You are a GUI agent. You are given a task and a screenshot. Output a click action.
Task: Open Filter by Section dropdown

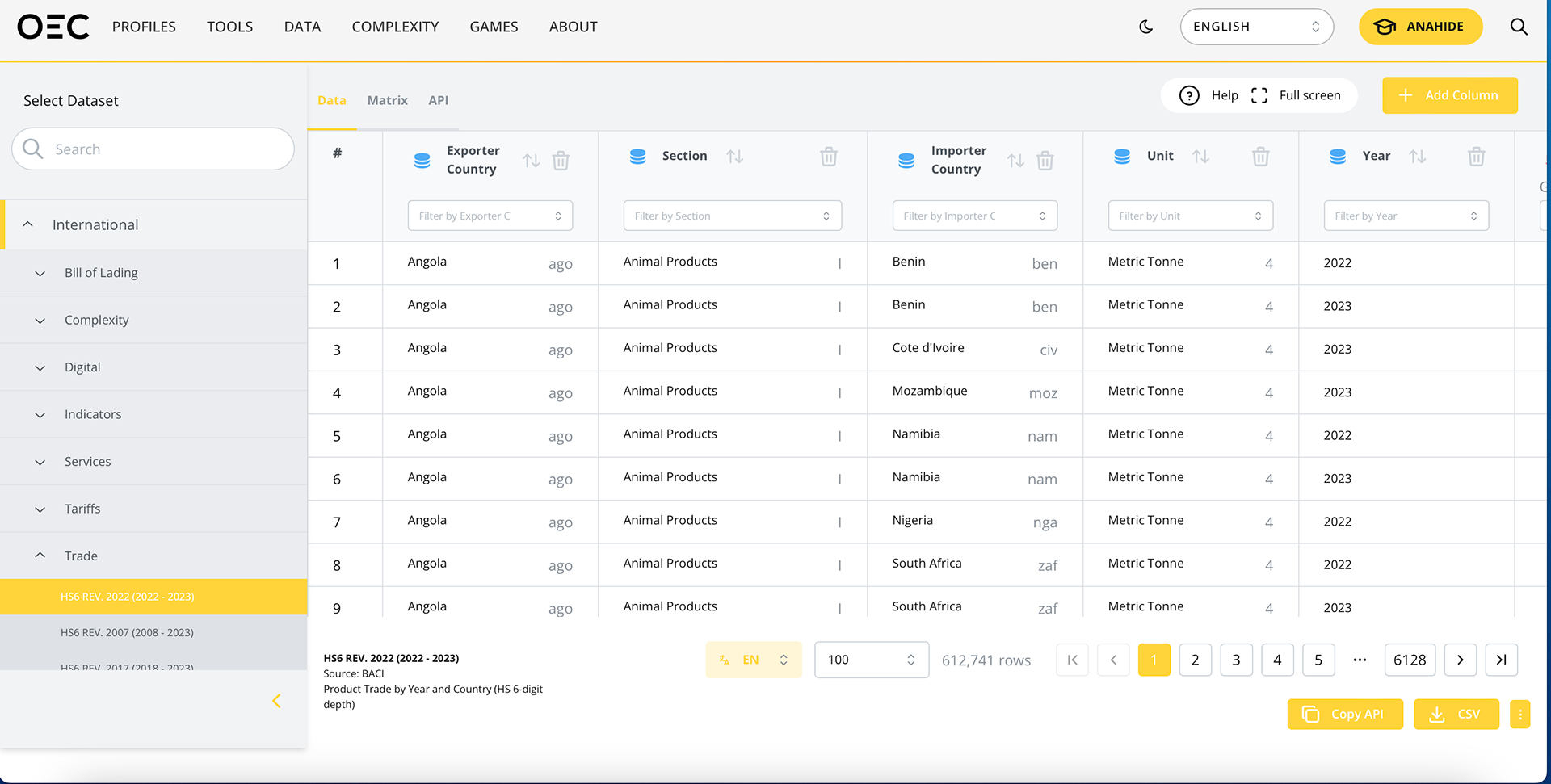pyautogui.click(x=733, y=216)
